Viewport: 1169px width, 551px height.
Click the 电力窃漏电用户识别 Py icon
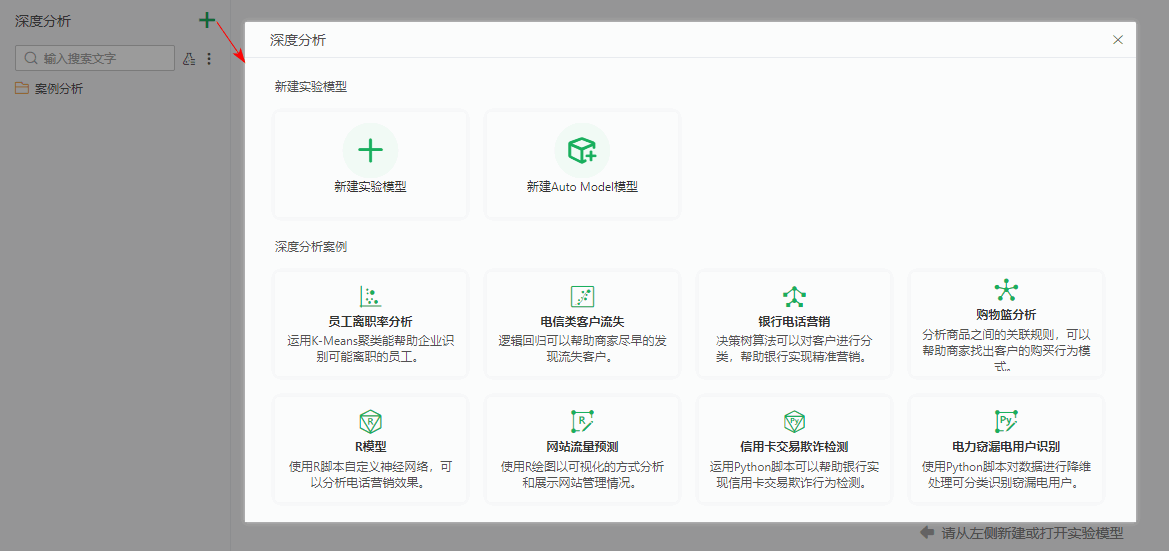(x=1006, y=421)
